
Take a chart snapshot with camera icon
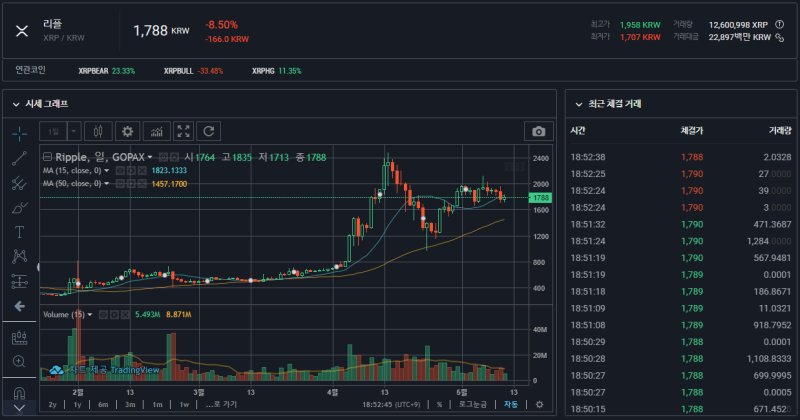538,131
